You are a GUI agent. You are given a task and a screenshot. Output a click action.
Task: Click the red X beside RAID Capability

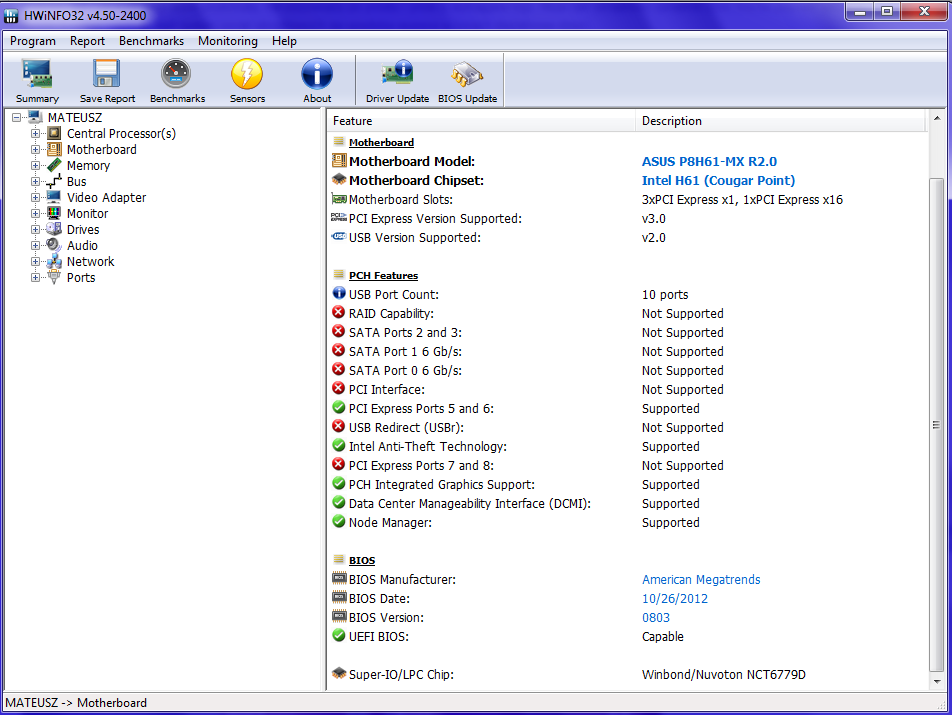(x=339, y=313)
